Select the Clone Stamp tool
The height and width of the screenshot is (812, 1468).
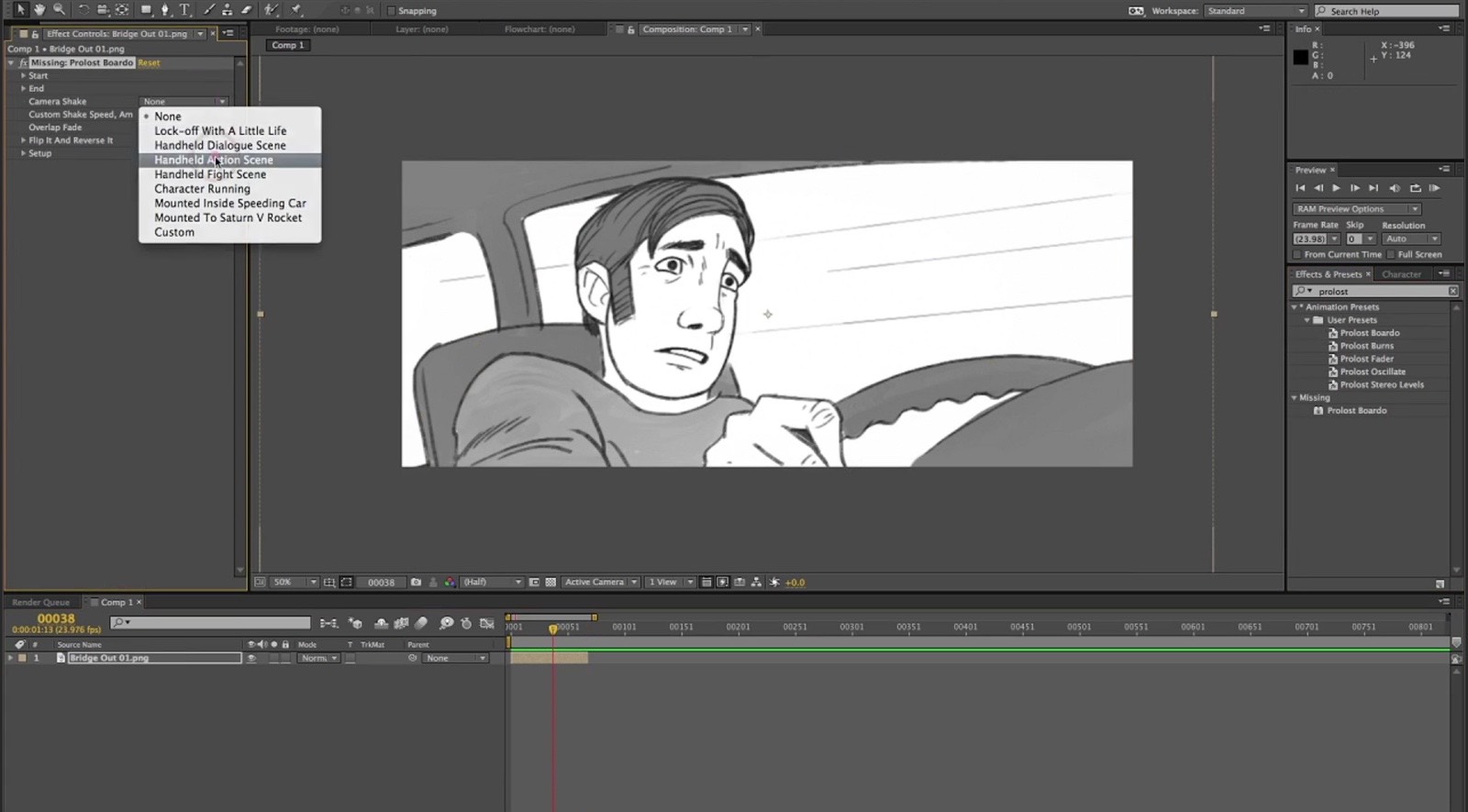click(227, 10)
